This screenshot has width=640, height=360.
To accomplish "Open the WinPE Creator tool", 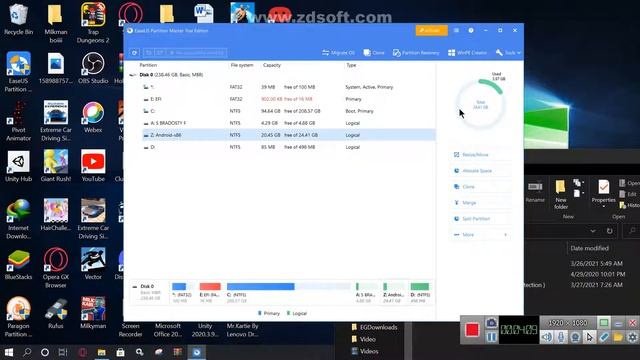I will [467, 53].
